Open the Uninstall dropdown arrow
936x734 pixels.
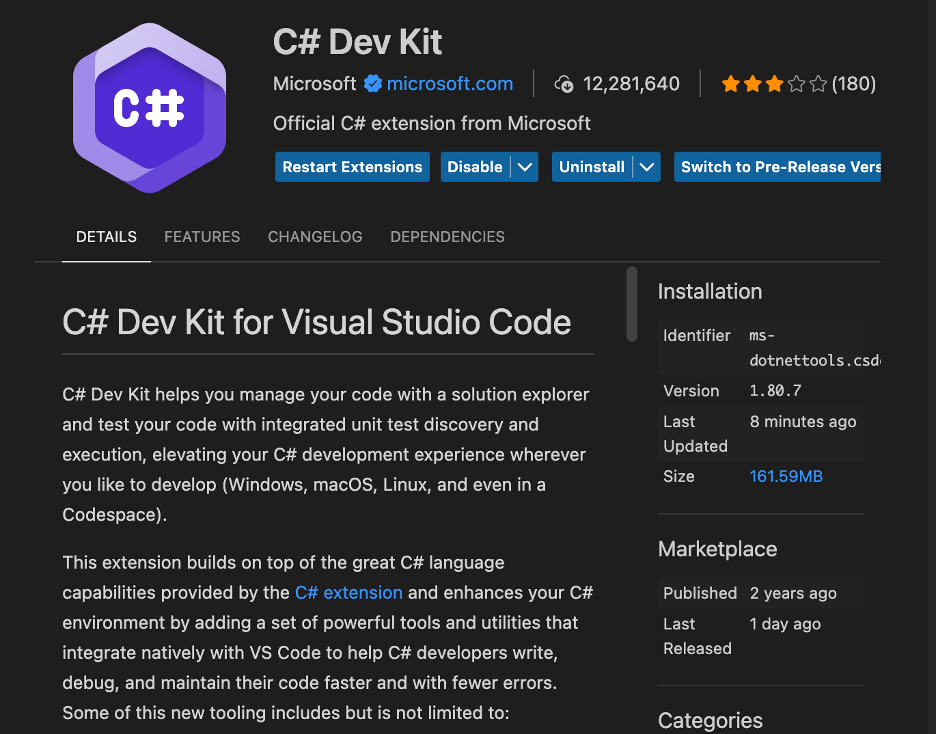pos(647,167)
